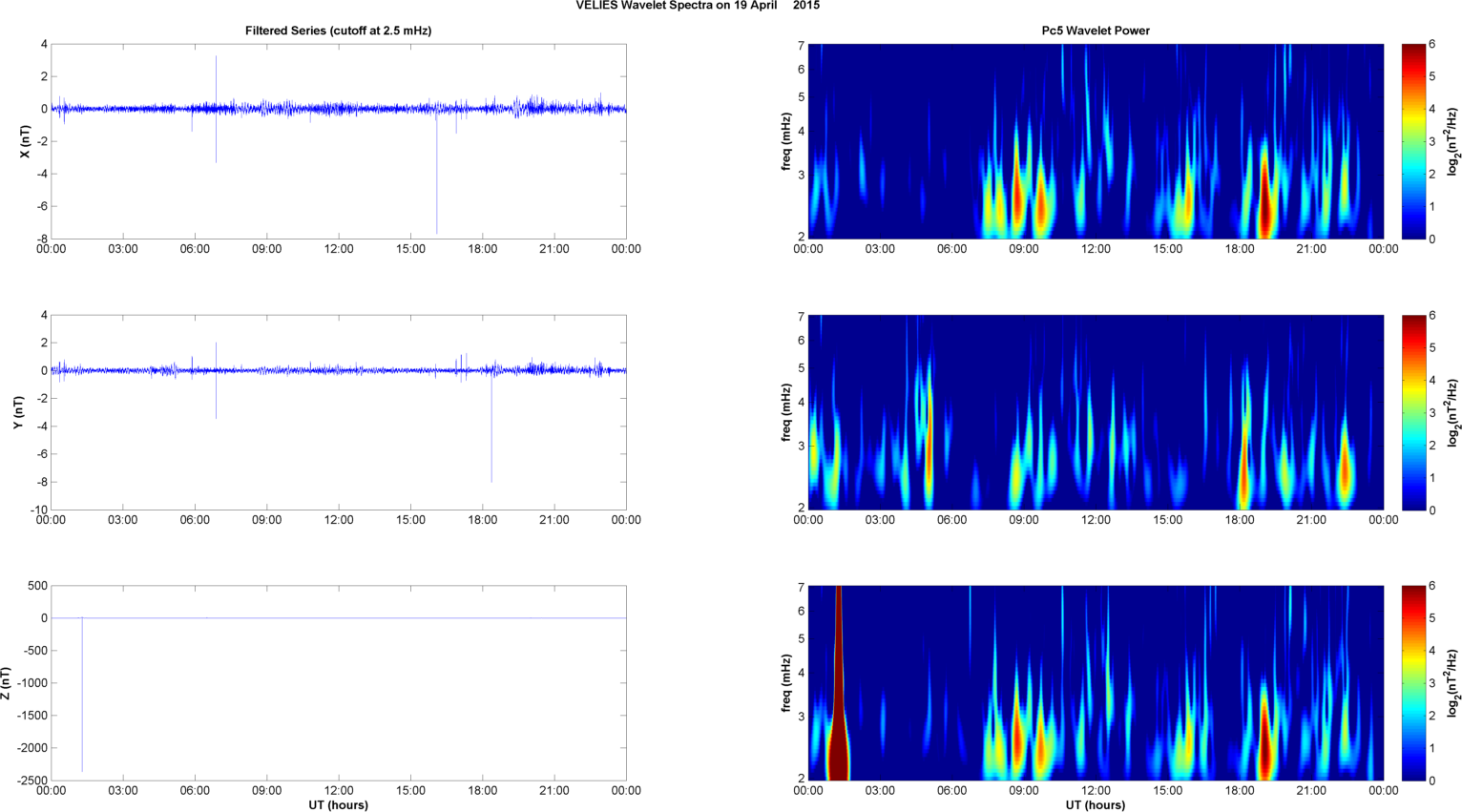The width and height of the screenshot is (1462, 812).
Task: Click the '21:00' tick under the Z wavelet plot
Action: pyautogui.click(x=1311, y=791)
